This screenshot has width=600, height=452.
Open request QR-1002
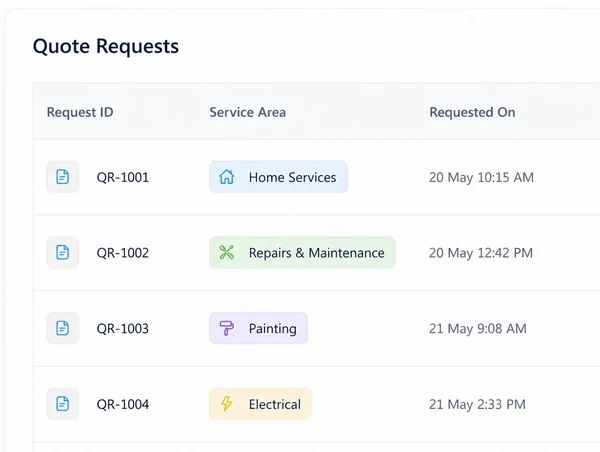coord(122,253)
